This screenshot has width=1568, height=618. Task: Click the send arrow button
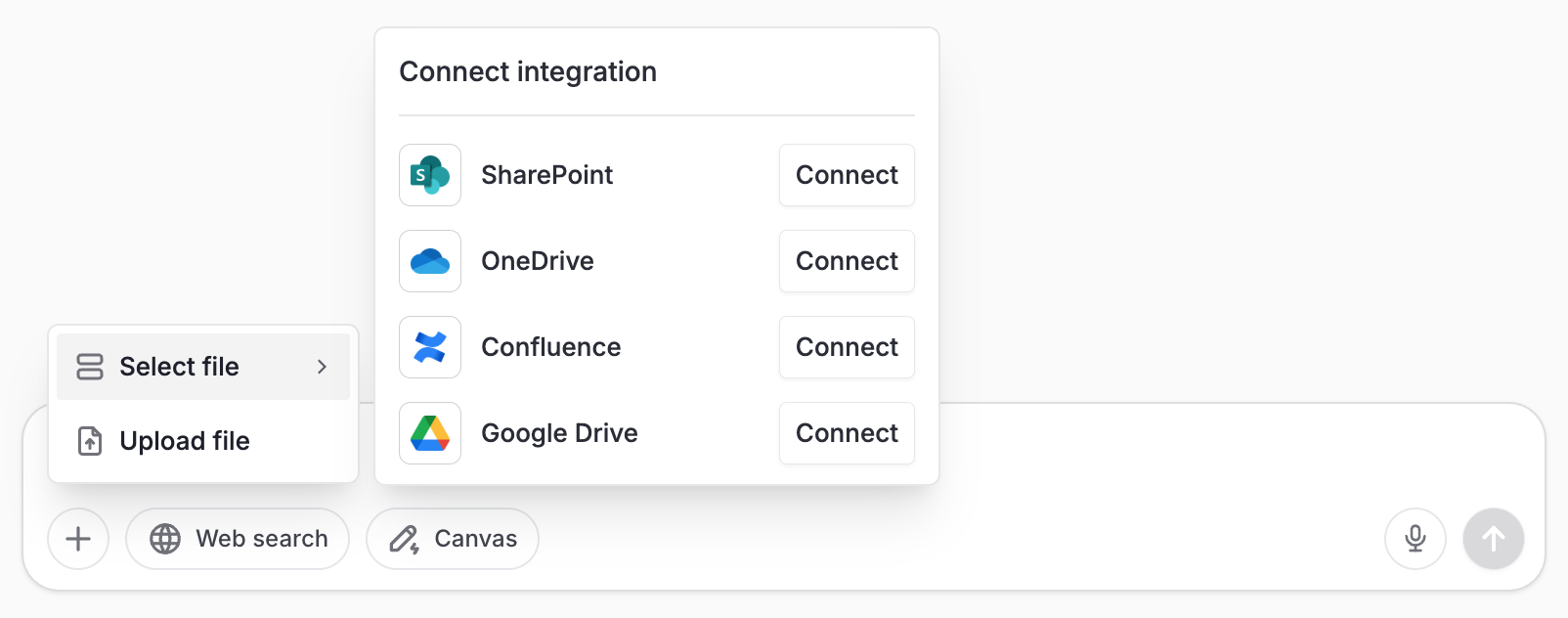click(x=1494, y=539)
